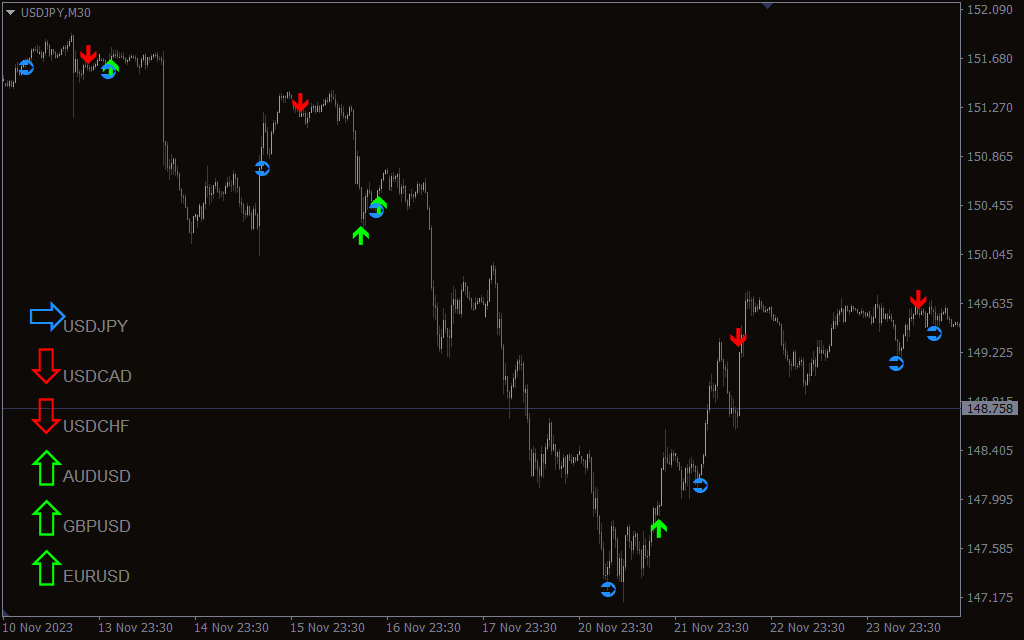
Task: Click the USDJPY,M30 chart title text
Action: 56,12
